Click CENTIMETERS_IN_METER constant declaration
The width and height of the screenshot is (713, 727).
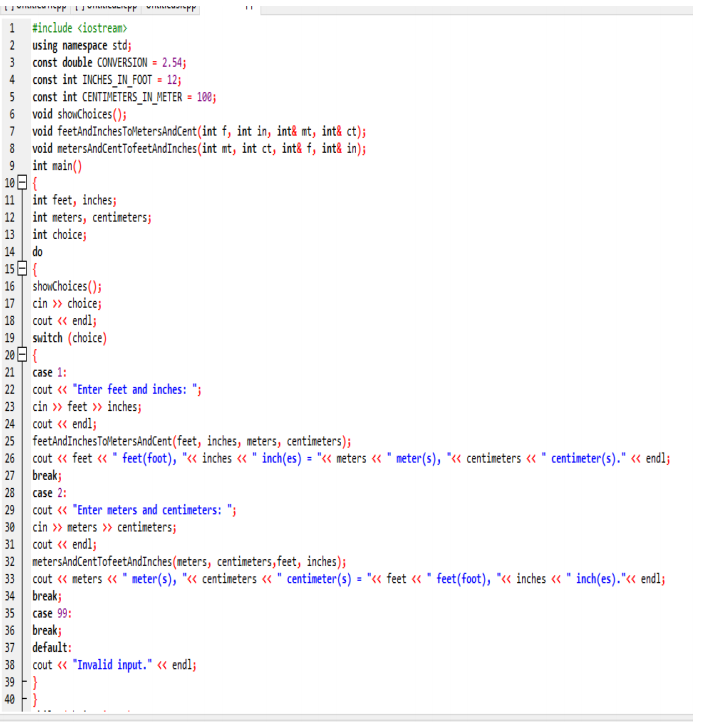pyautogui.click(x=124, y=97)
